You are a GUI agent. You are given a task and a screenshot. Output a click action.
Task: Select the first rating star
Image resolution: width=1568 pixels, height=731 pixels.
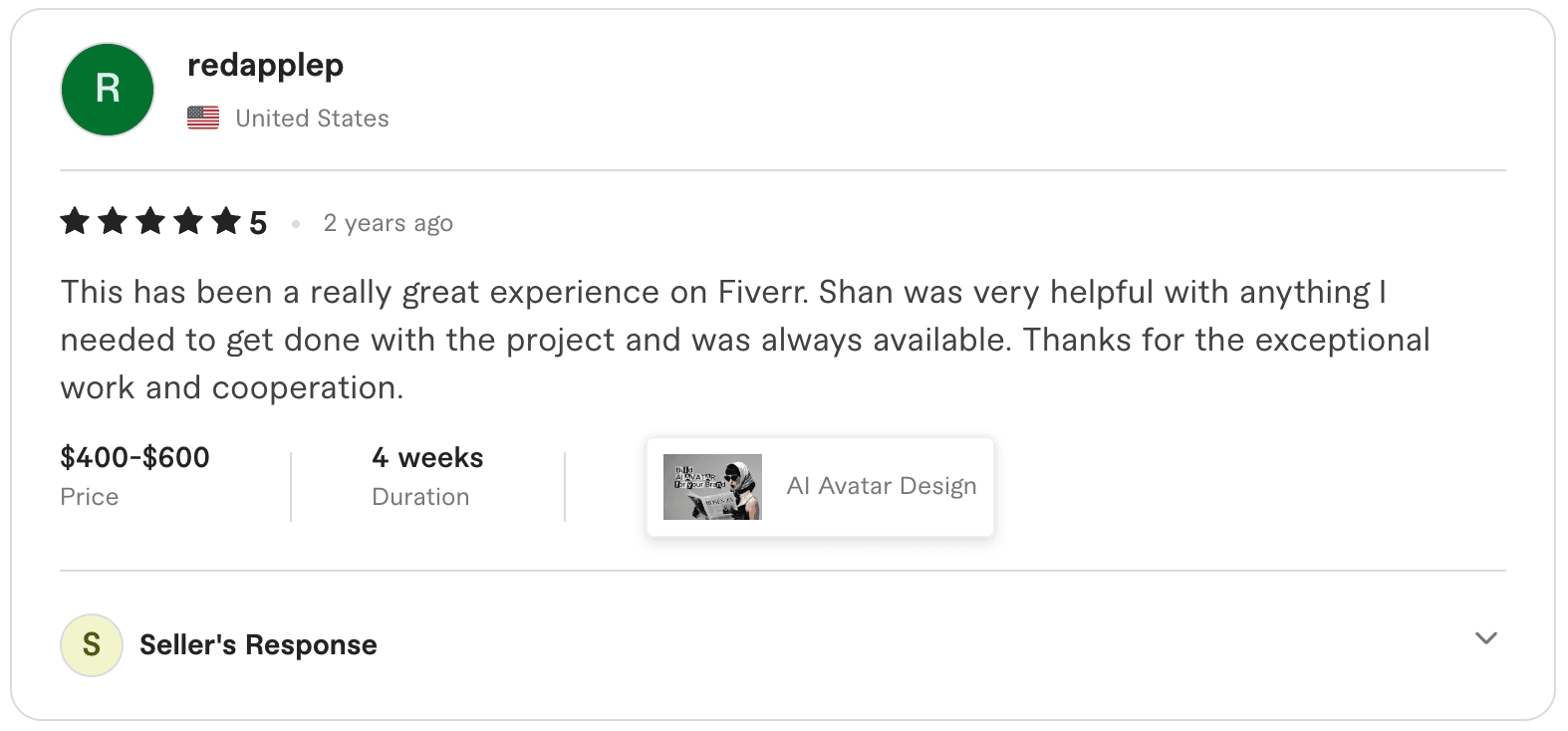[75, 222]
